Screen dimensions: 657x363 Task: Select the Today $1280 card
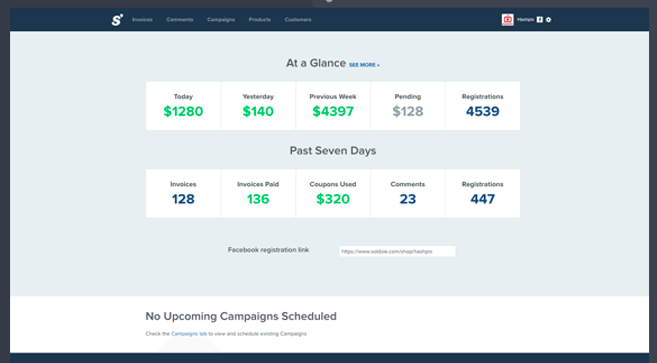(183, 106)
